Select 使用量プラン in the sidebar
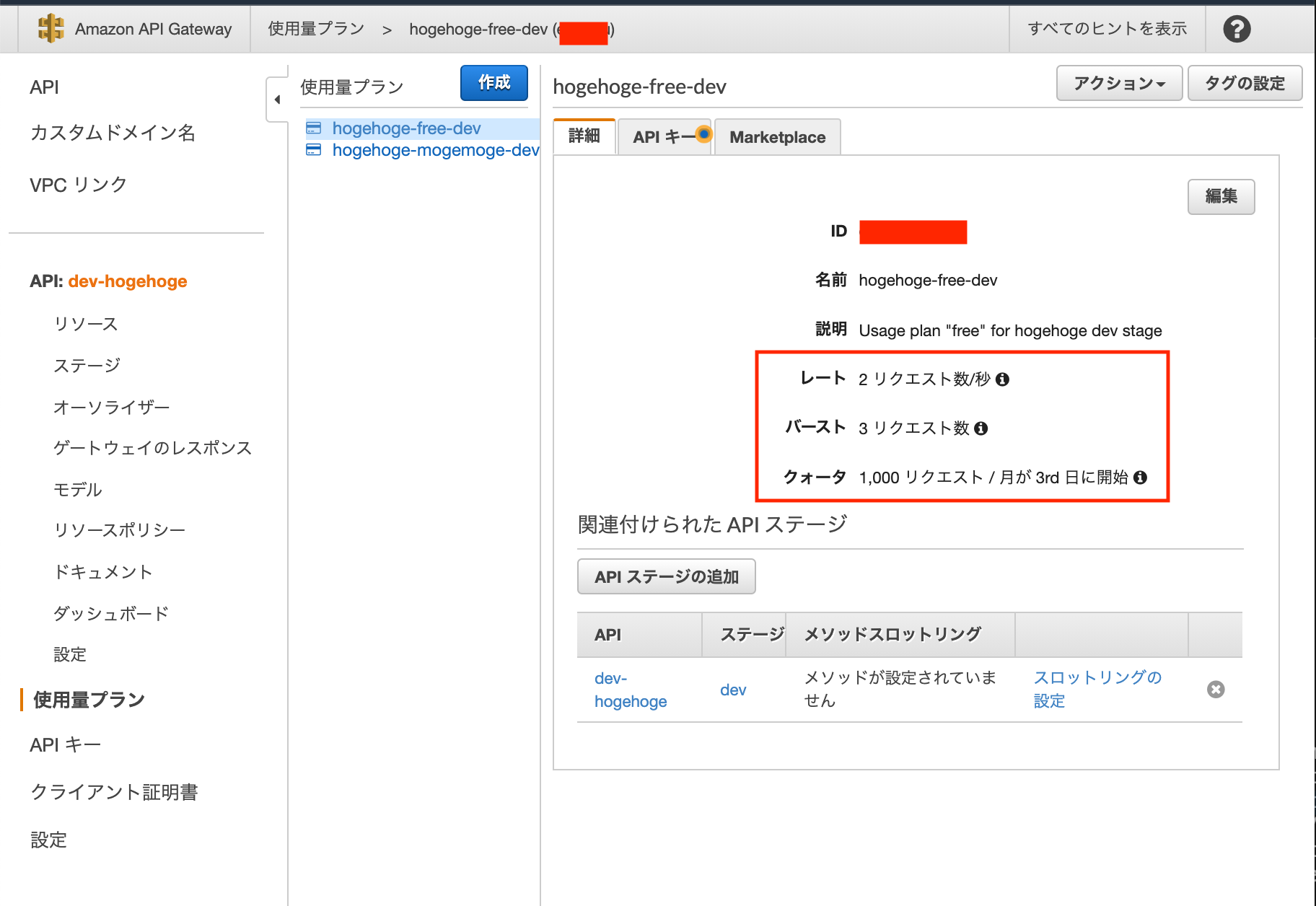The height and width of the screenshot is (906, 1316). pos(87,699)
